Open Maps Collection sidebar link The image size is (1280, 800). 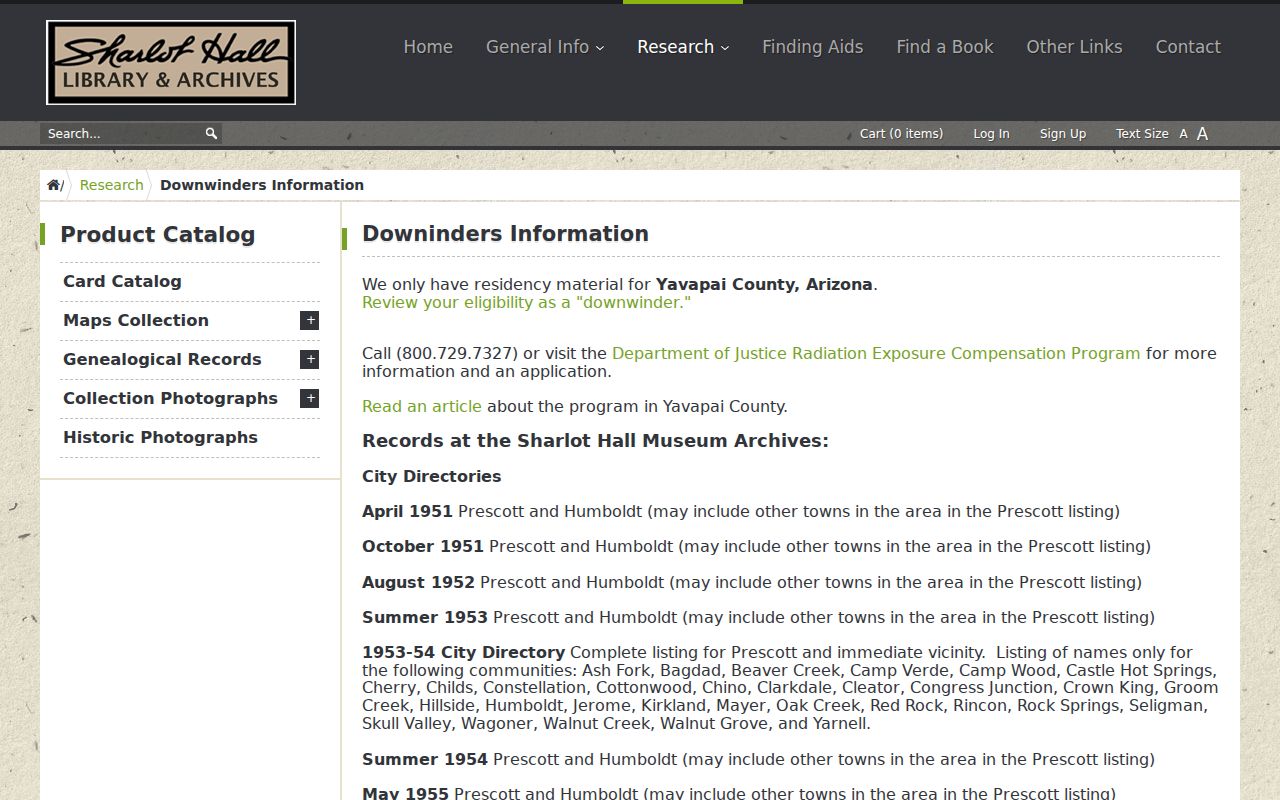point(136,321)
